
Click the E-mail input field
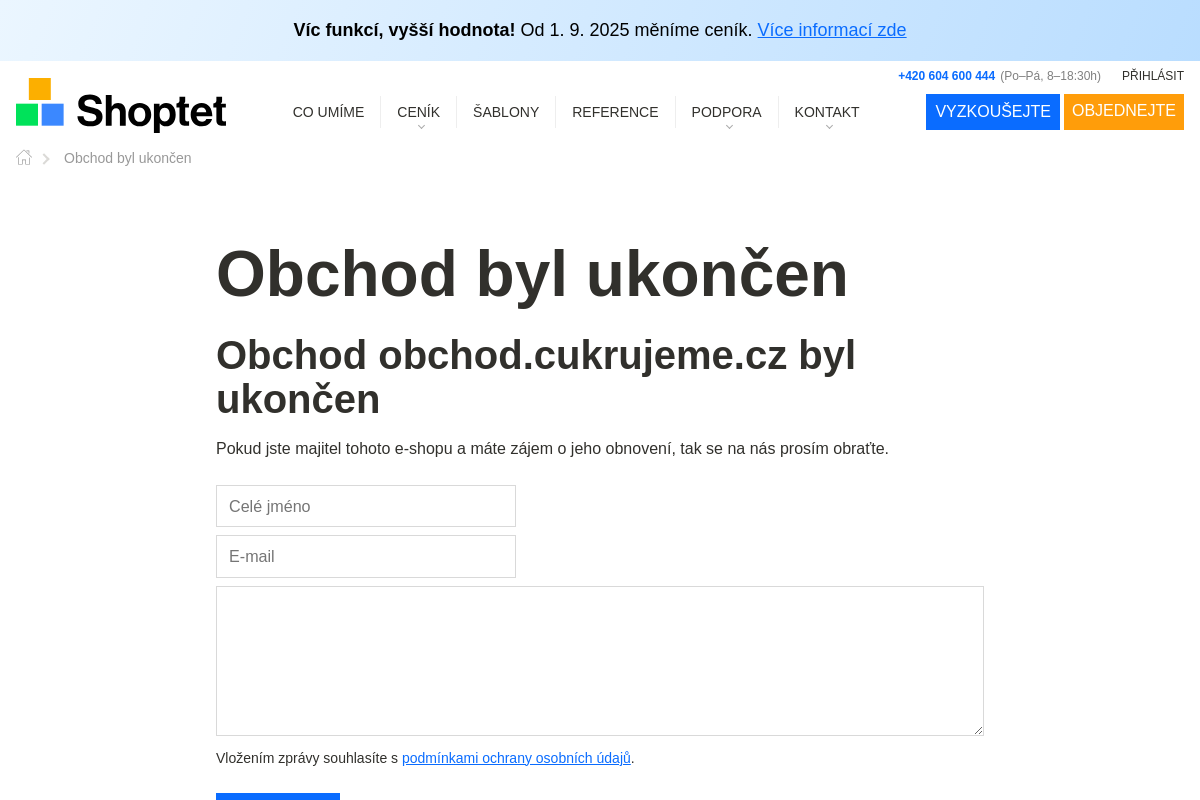click(366, 556)
